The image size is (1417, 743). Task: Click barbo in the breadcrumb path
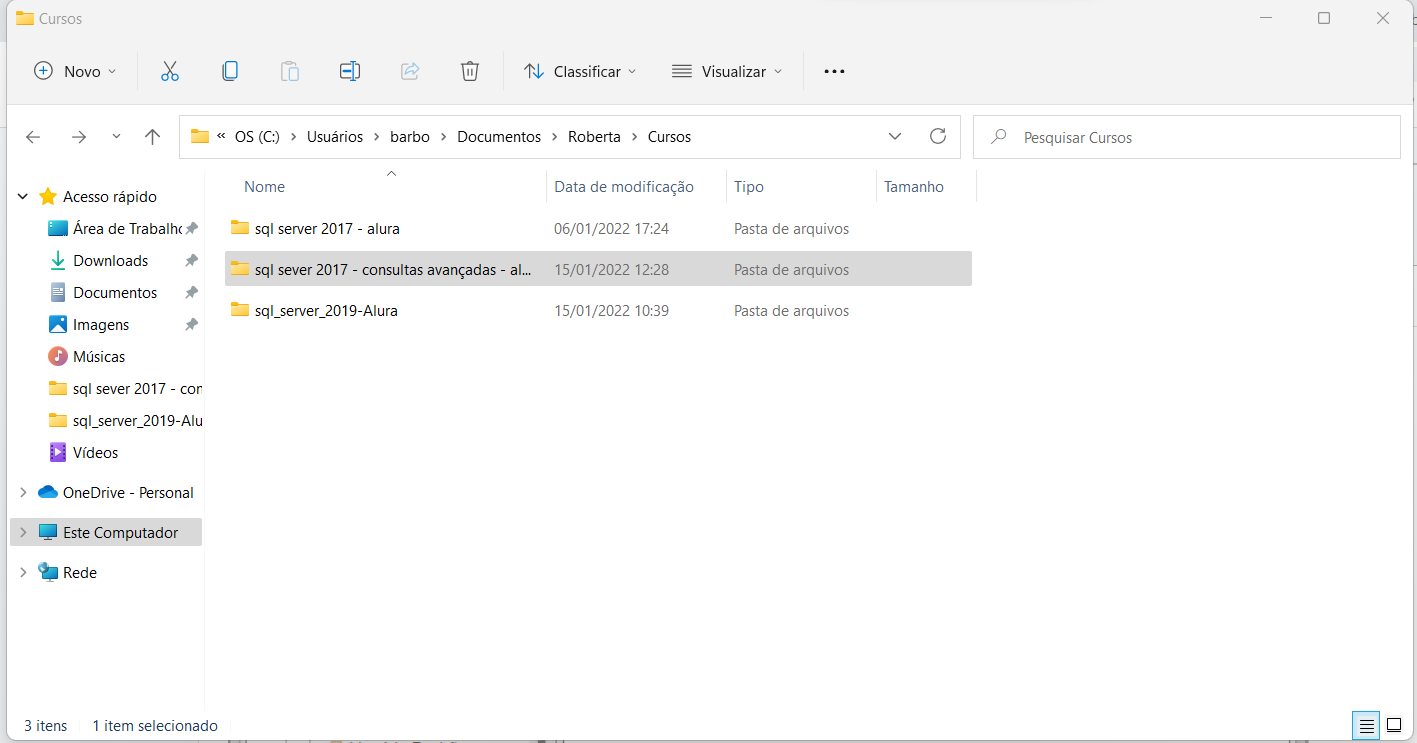tap(410, 137)
